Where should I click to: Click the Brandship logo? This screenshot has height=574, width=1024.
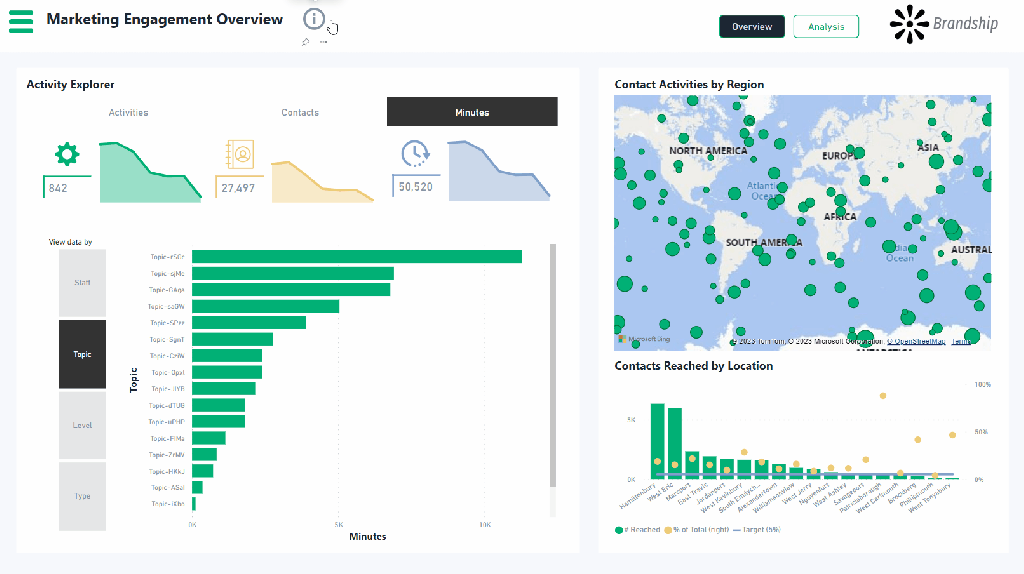pyautogui.click(x=944, y=24)
